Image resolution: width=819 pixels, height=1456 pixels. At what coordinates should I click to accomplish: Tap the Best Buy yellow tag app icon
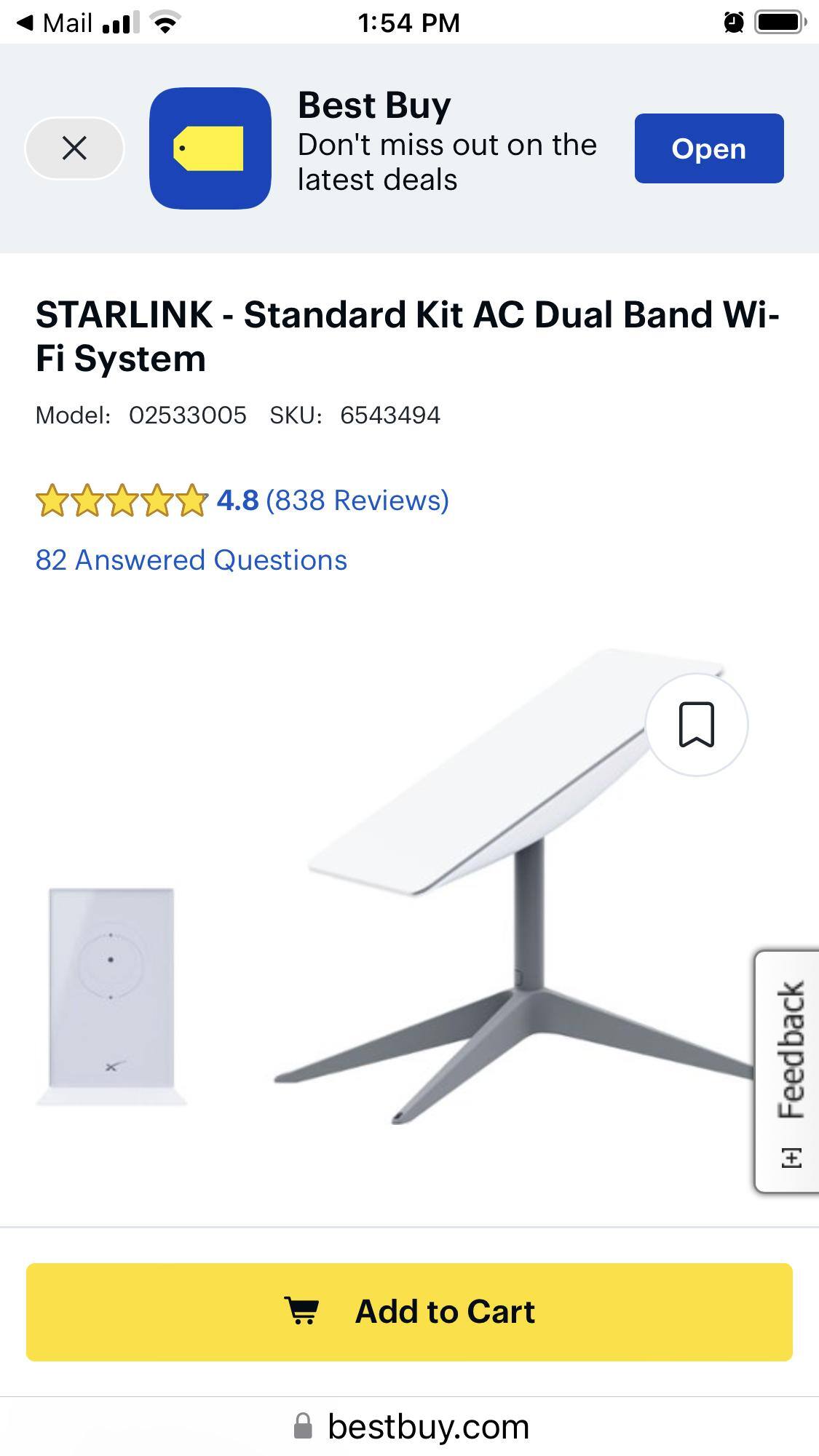pyautogui.click(x=210, y=148)
